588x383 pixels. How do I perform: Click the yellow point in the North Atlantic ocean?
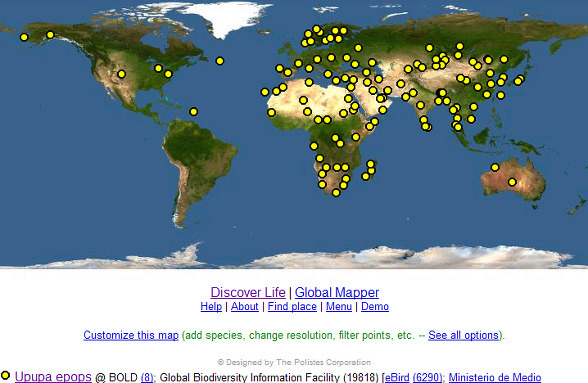click(220, 61)
